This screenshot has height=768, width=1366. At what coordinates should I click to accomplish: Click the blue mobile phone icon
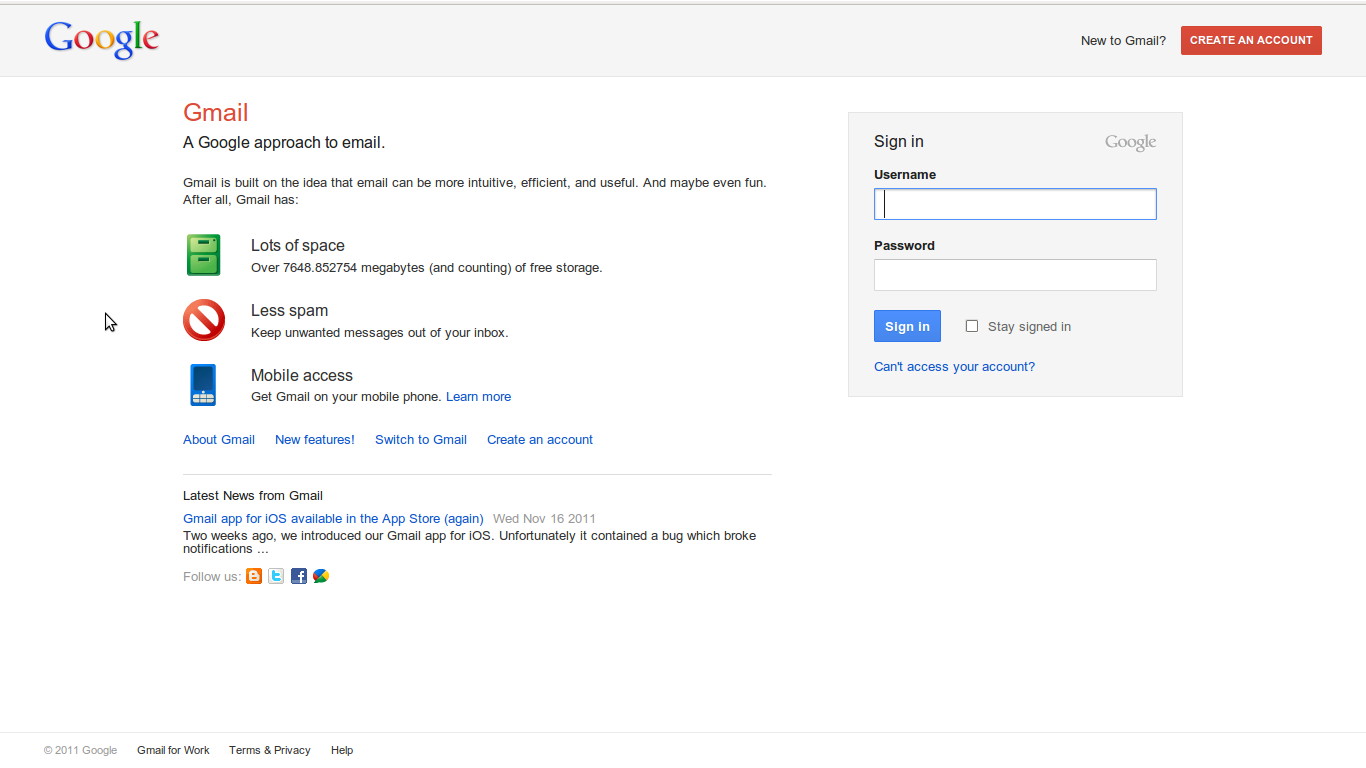tap(203, 385)
